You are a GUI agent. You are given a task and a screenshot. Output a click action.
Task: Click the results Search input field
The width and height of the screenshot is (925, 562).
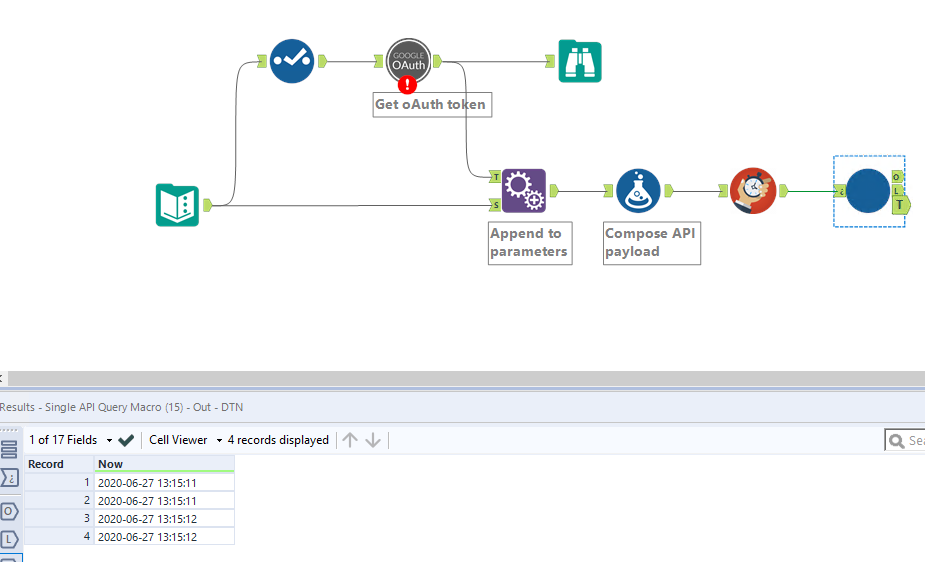906,441
